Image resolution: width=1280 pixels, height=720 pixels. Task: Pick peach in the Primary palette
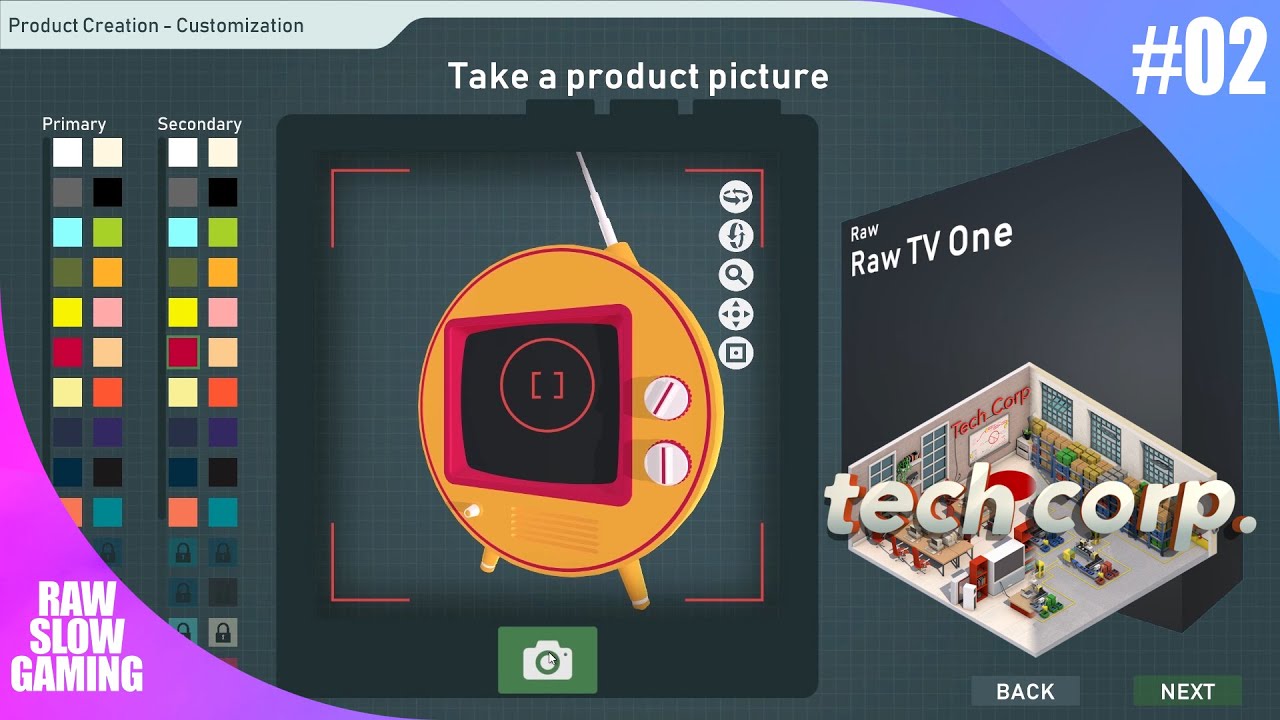point(107,352)
